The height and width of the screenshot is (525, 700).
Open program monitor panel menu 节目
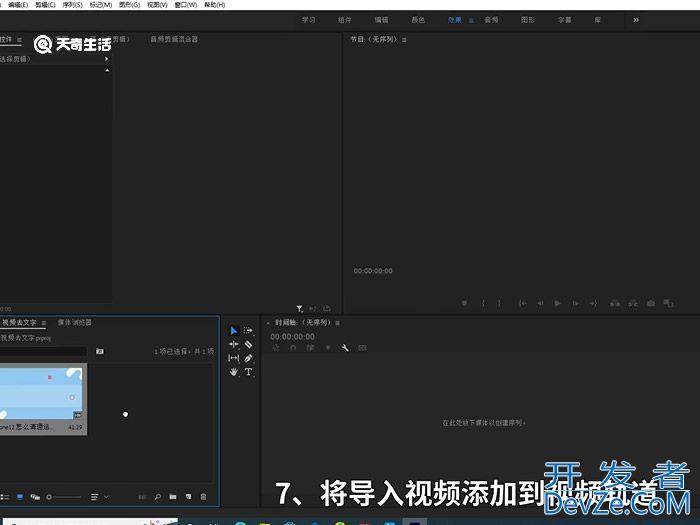click(404, 40)
